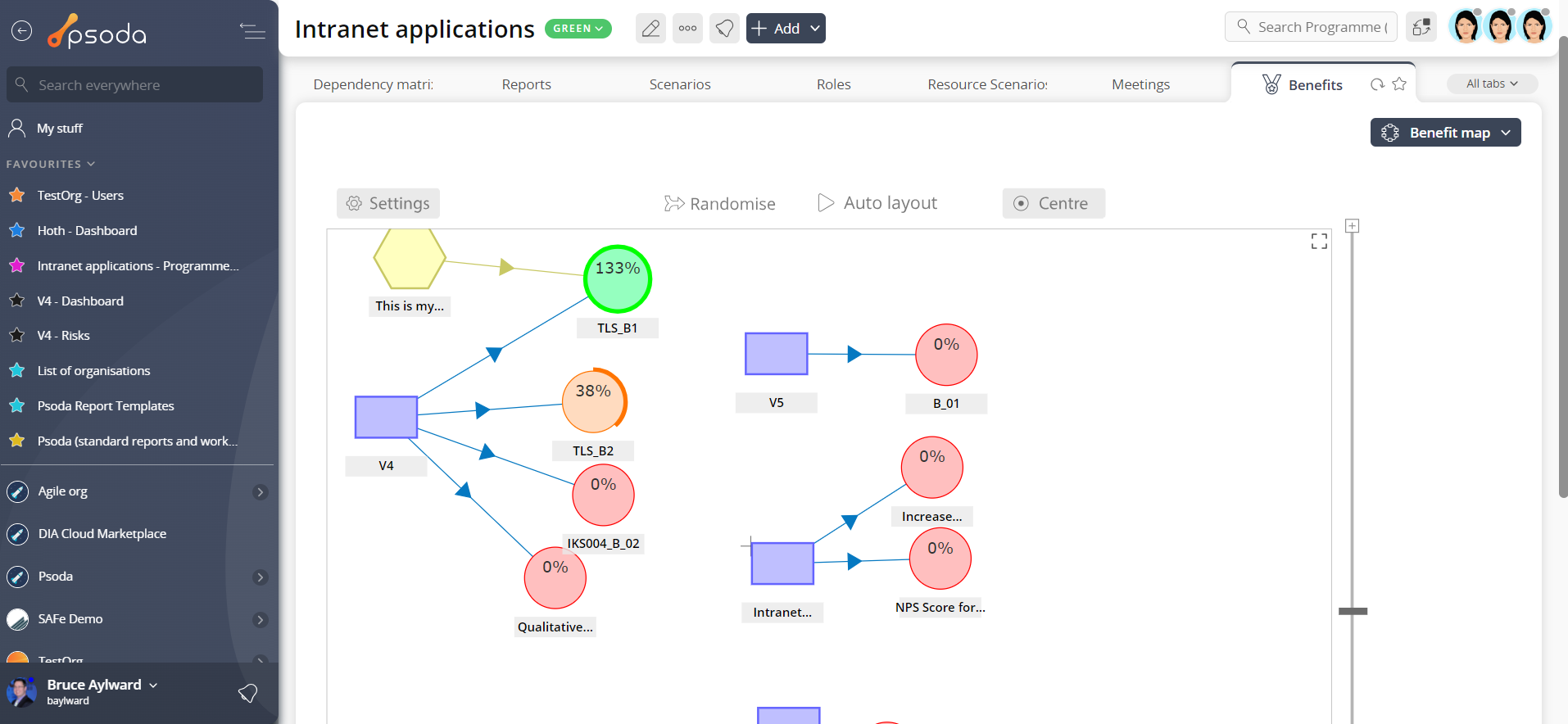Open My stuff link
Screen dimensions: 1568x724
[x=59, y=128]
